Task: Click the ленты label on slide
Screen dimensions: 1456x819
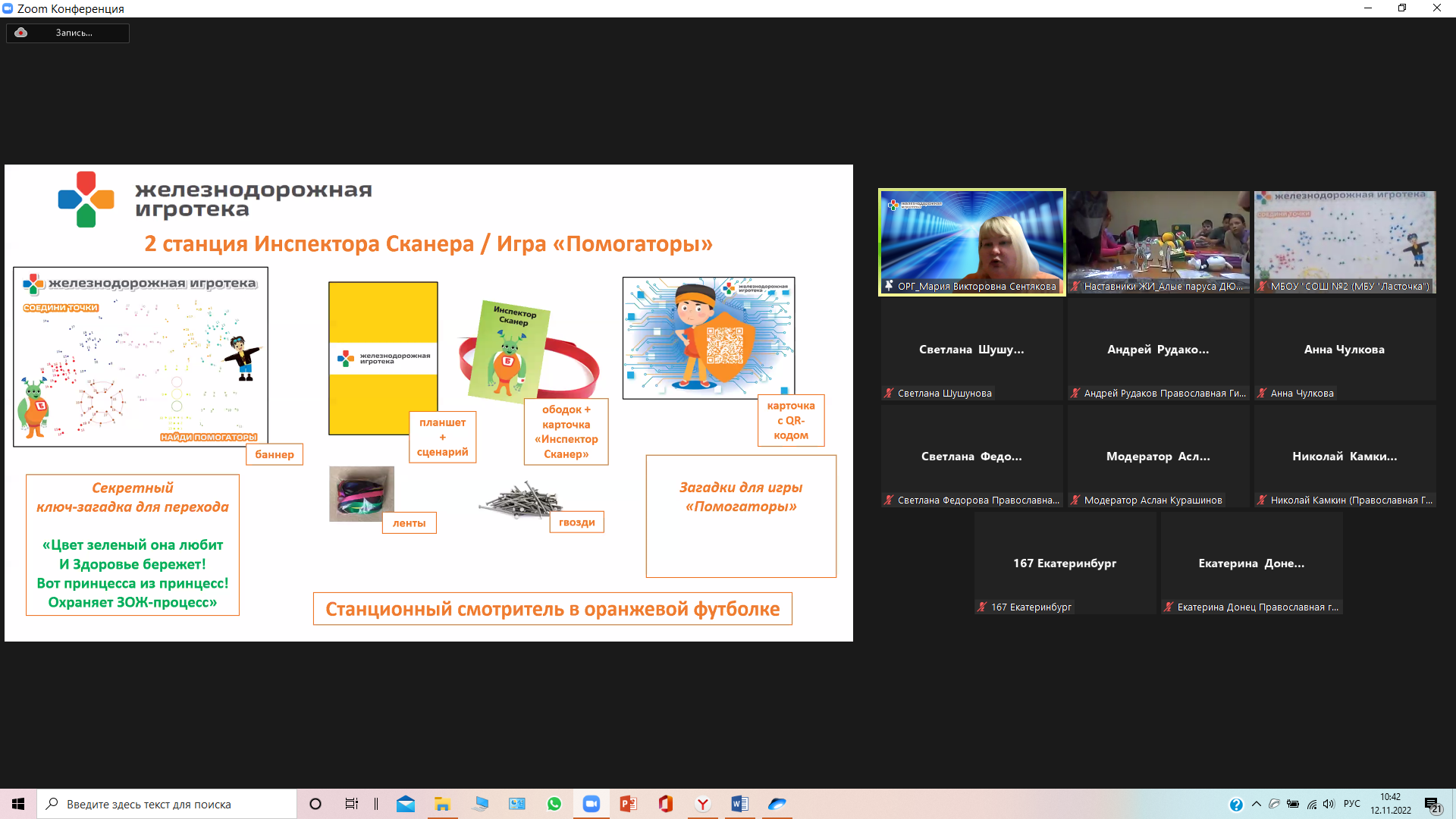Action: (x=409, y=523)
